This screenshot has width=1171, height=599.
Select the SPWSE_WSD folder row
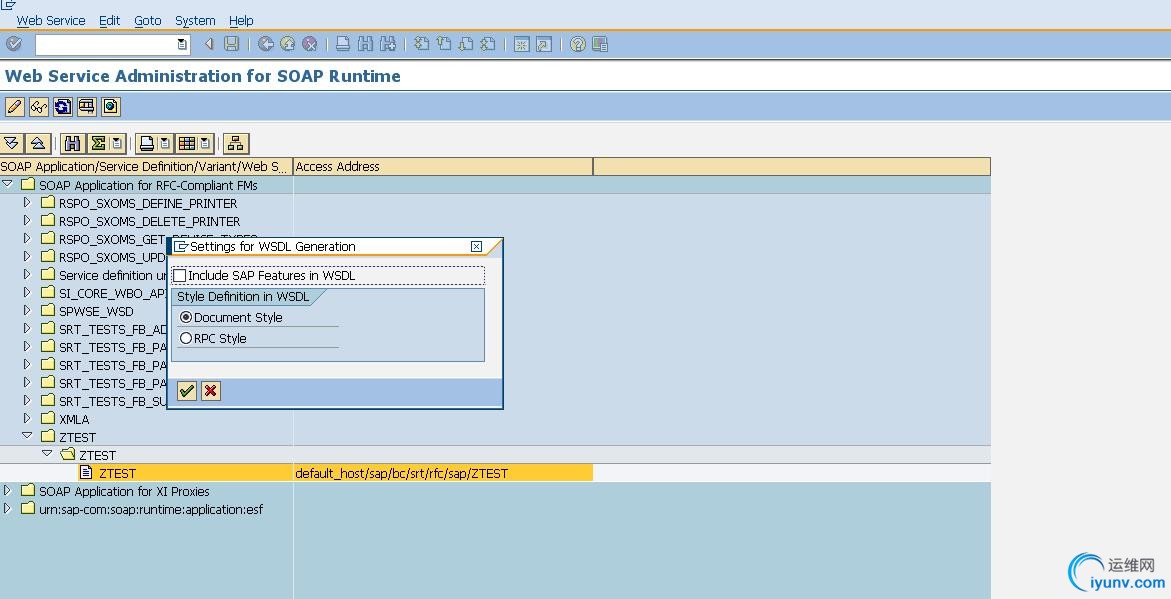click(x=96, y=311)
